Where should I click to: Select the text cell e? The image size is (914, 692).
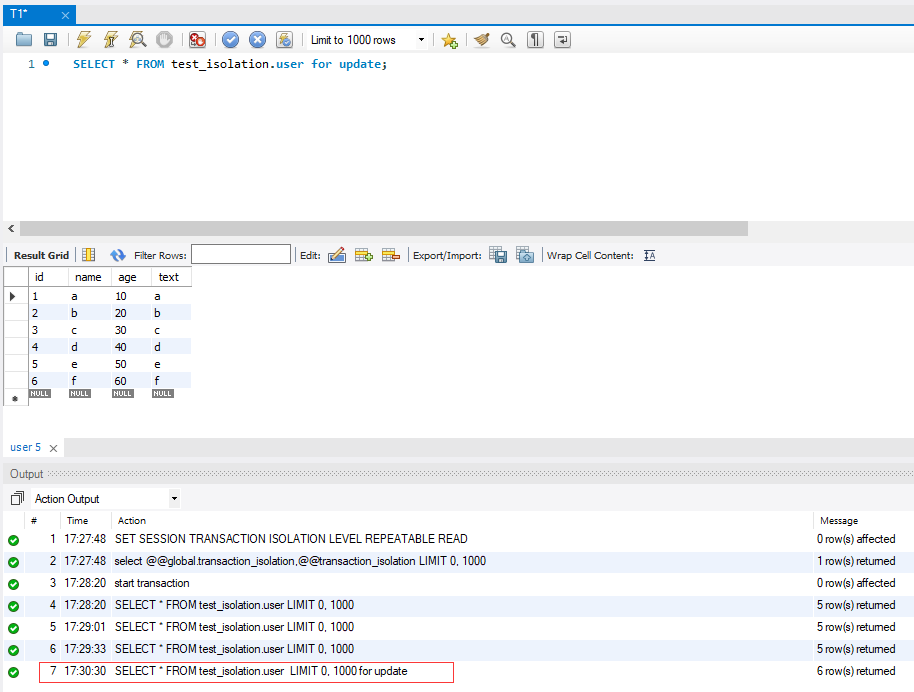click(171, 364)
